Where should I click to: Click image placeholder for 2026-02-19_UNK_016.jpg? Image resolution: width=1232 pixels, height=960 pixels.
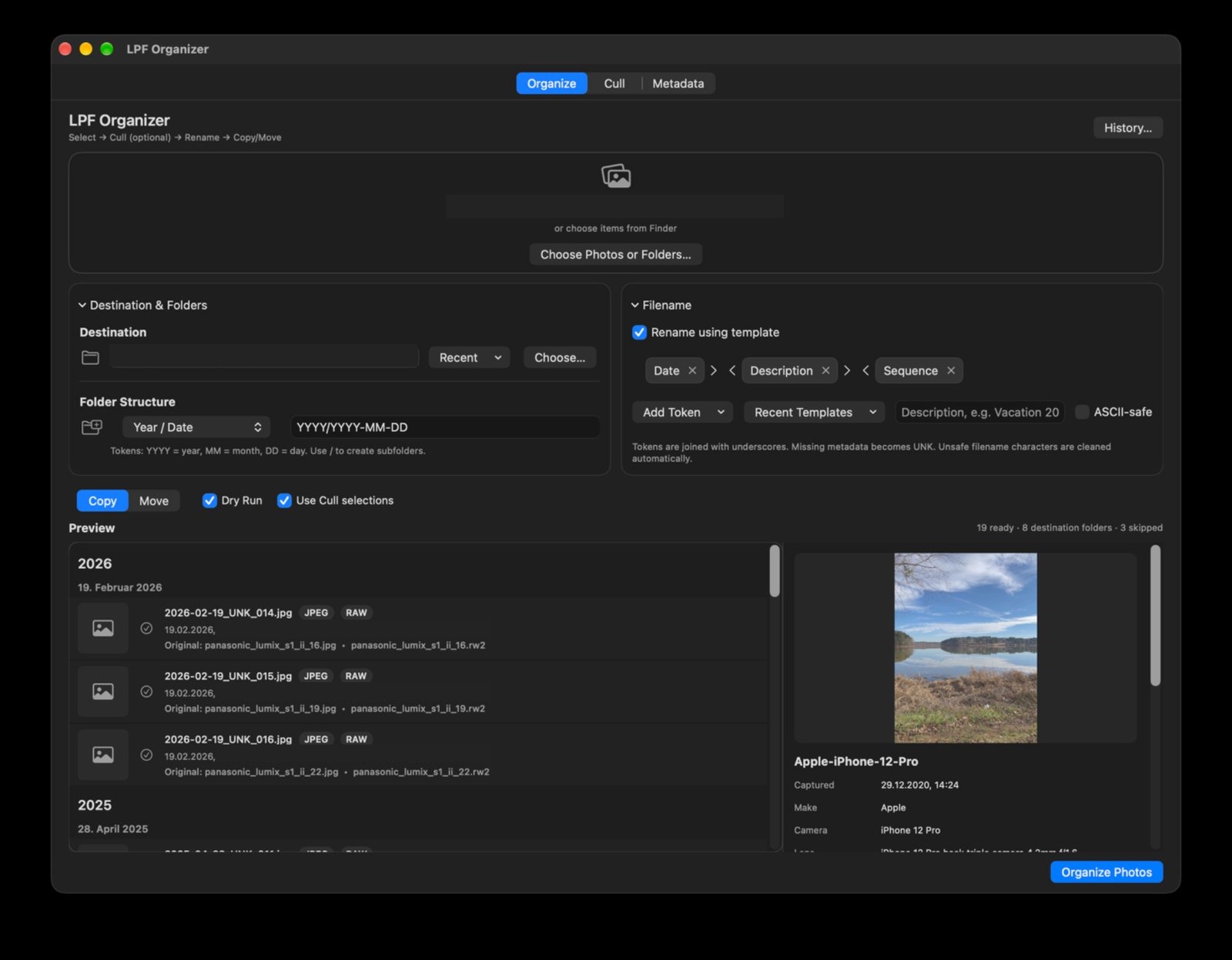pyautogui.click(x=103, y=754)
